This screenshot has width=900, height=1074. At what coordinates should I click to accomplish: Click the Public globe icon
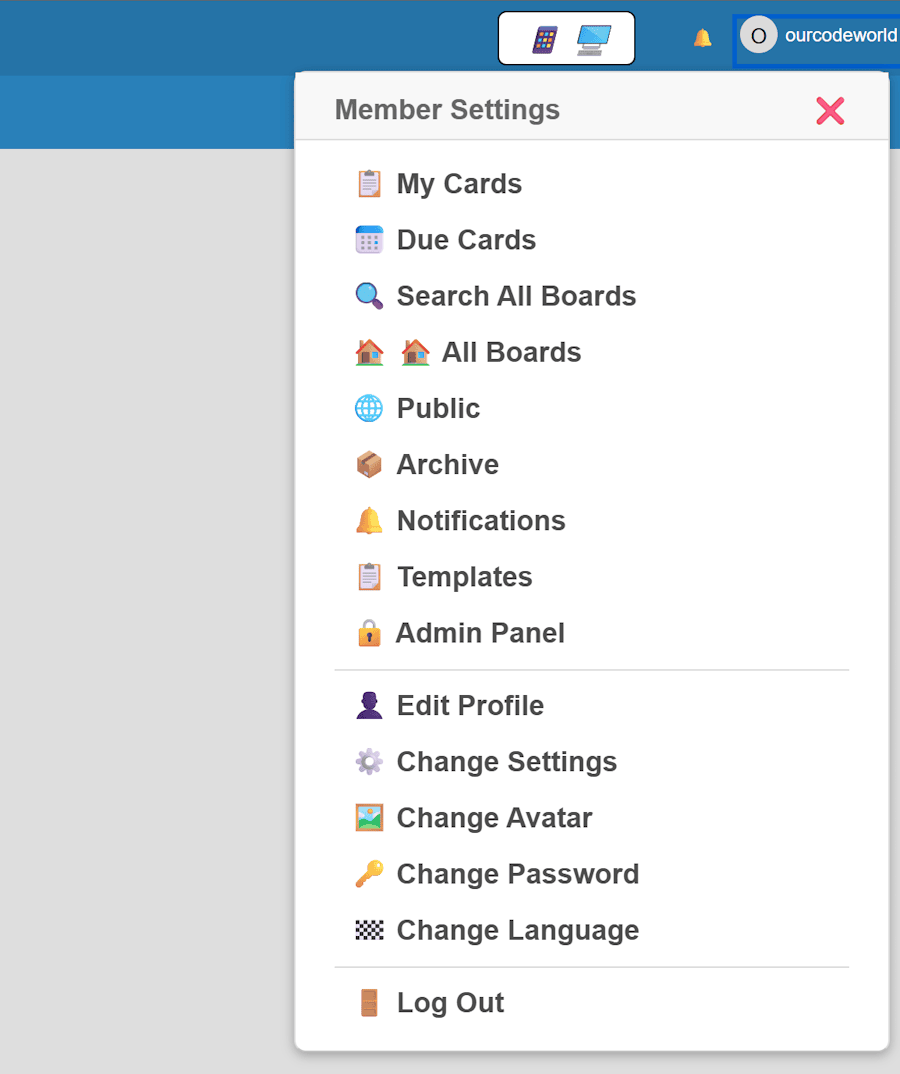(x=369, y=408)
